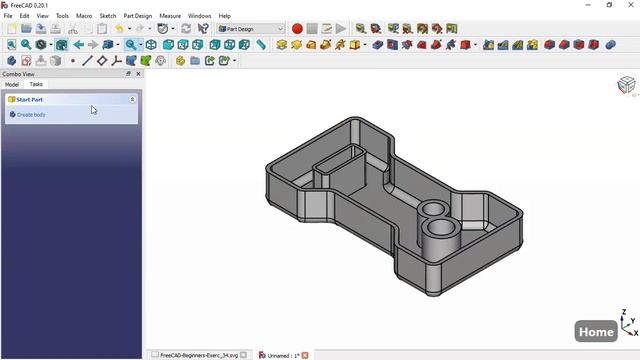This screenshot has width=640, height=360.
Task: Switch to FreeCAD-Beginners-Exerc_34.svg document tab
Action: [198, 355]
